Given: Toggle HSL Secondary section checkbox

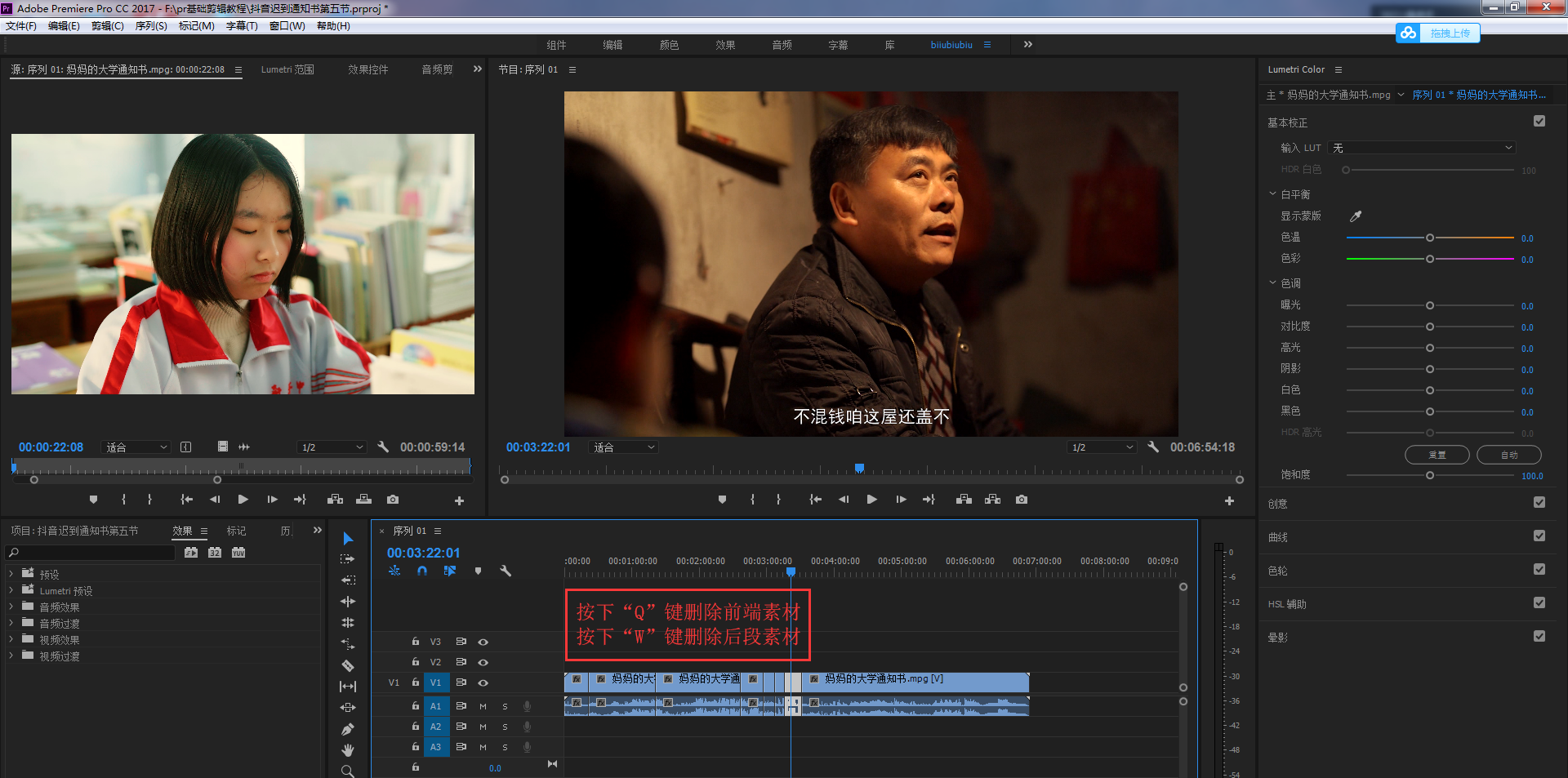Looking at the screenshot, I should [1539, 603].
